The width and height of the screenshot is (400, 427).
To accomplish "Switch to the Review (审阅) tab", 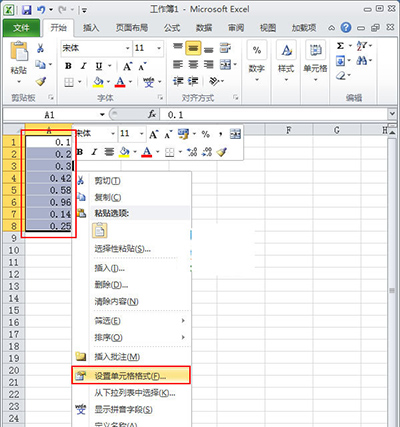I will 236,28.
